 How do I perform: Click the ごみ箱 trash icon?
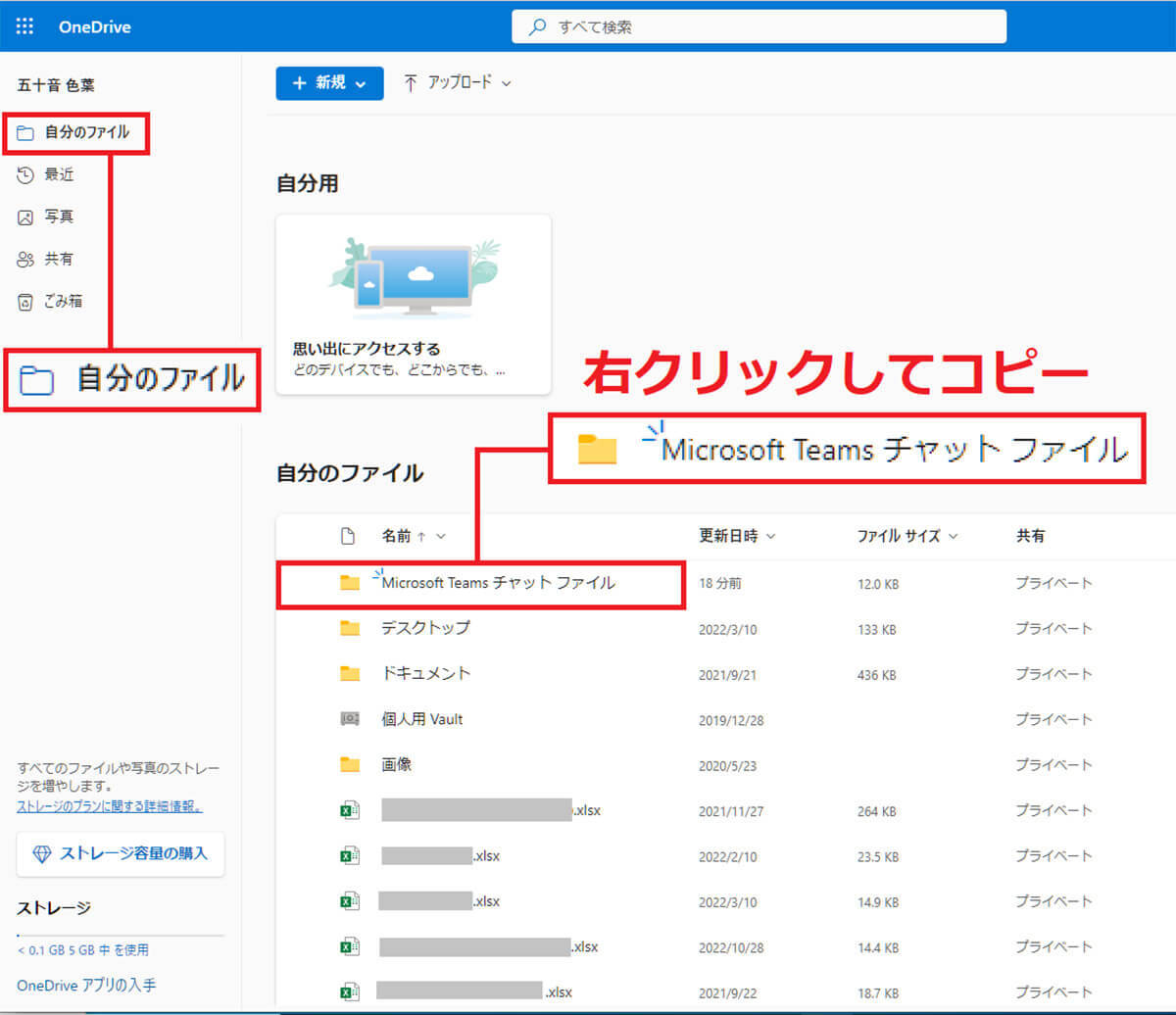click(25, 302)
